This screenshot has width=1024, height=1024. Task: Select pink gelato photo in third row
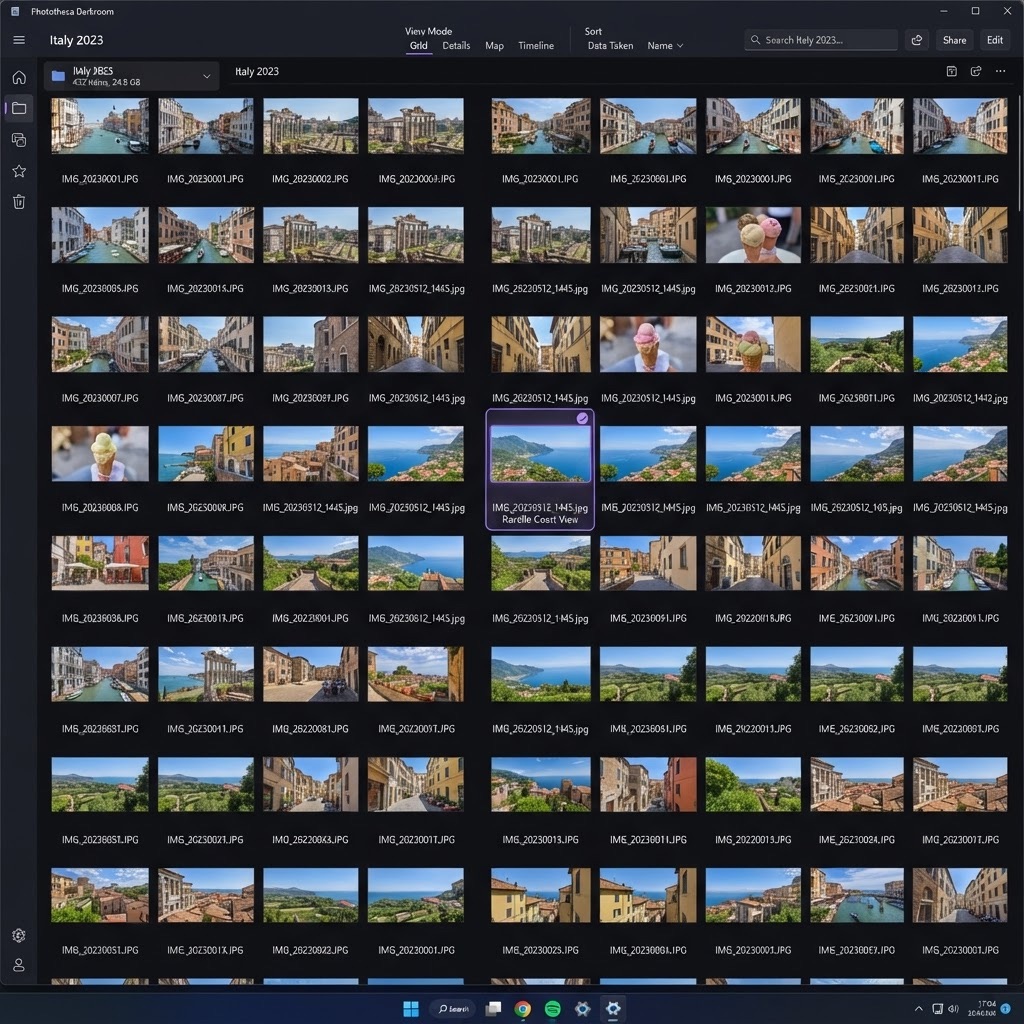[648, 344]
